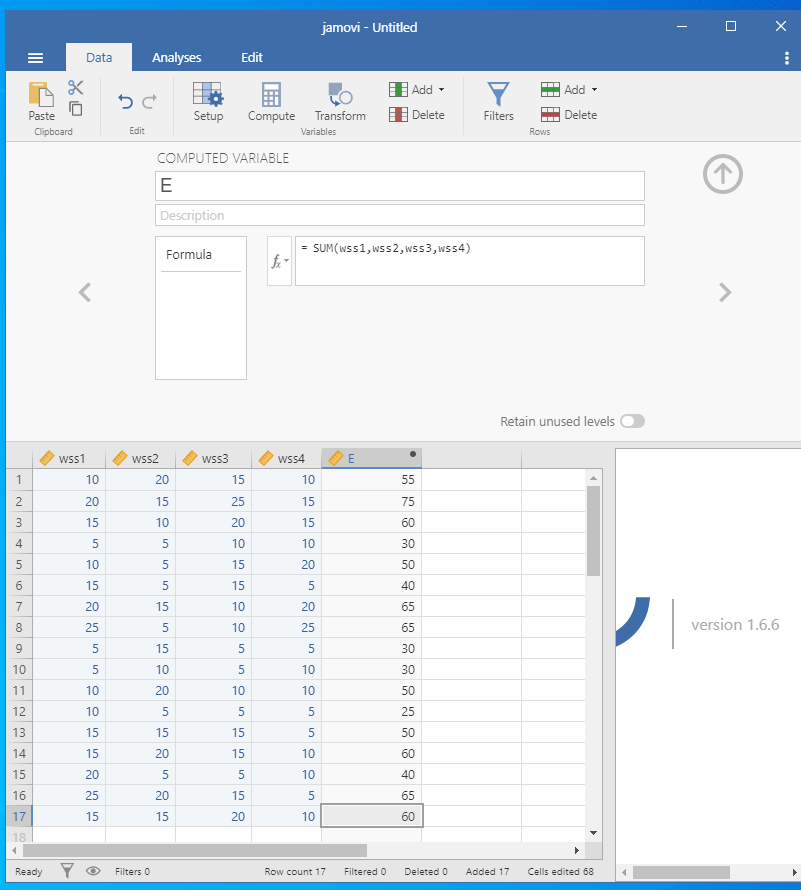The height and width of the screenshot is (890, 801).
Task: Click the Description input field
Action: pos(399,215)
